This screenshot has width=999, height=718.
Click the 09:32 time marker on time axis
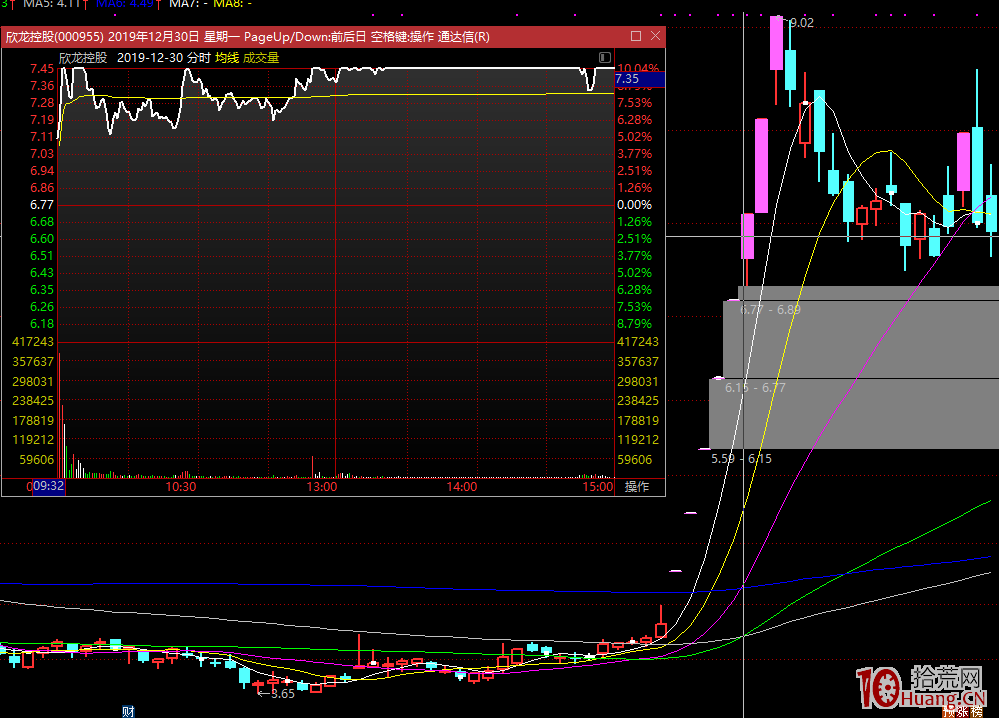(49, 487)
